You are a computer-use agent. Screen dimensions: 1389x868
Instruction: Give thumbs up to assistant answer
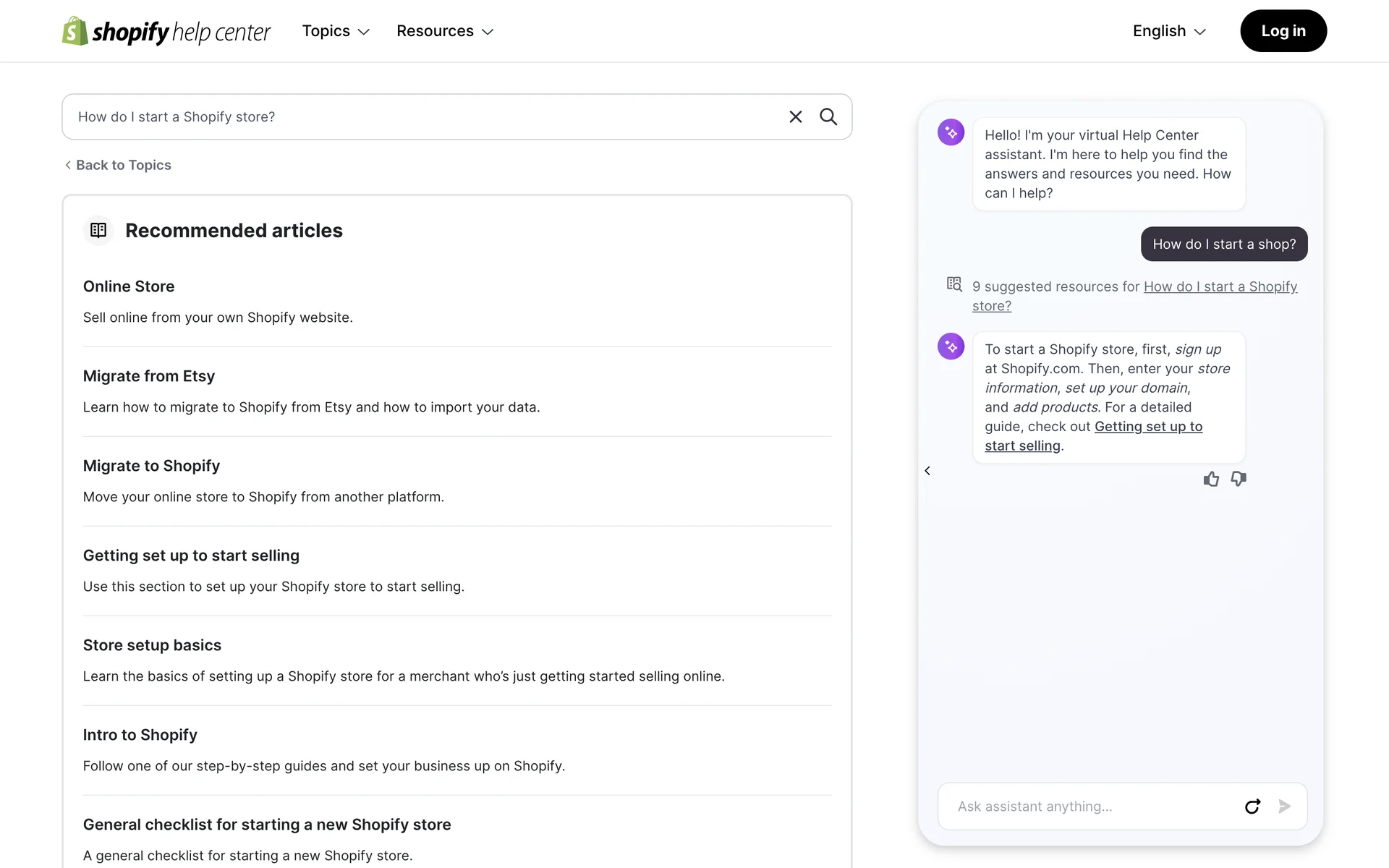pos(1211,479)
